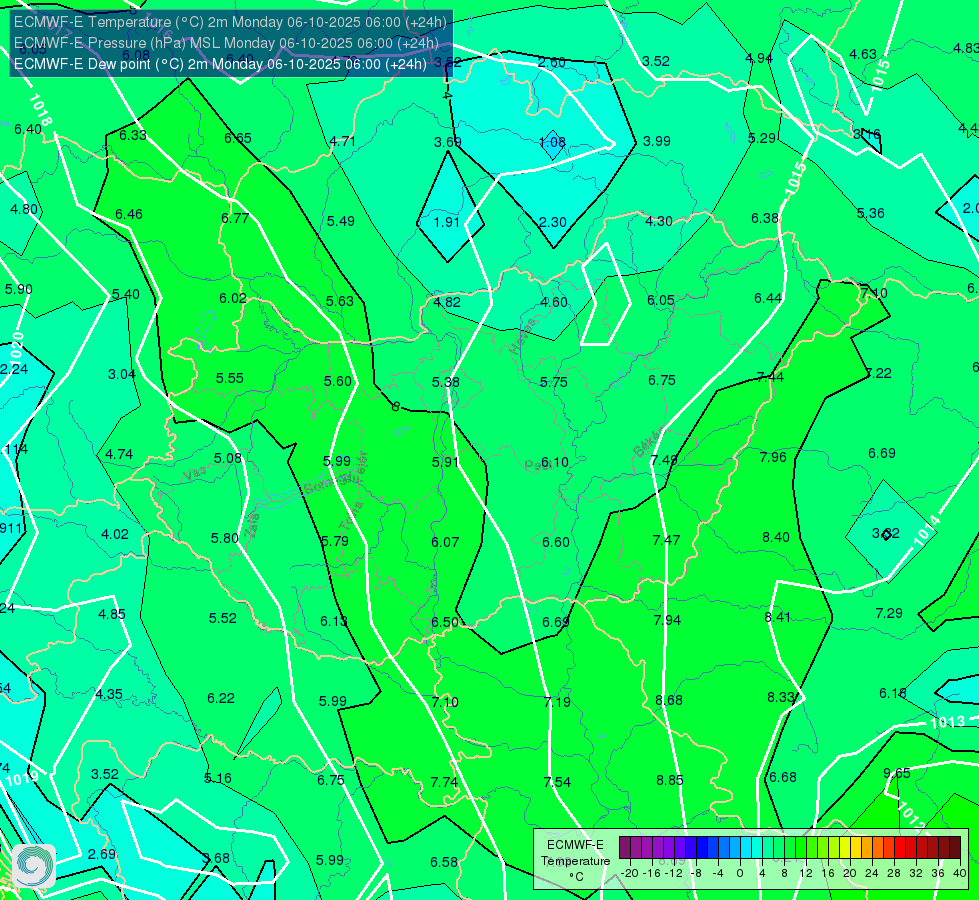This screenshot has width=979, height=900.
Task: Click the dark red legend swatch above 40
Action: click(x=955, y=848)
